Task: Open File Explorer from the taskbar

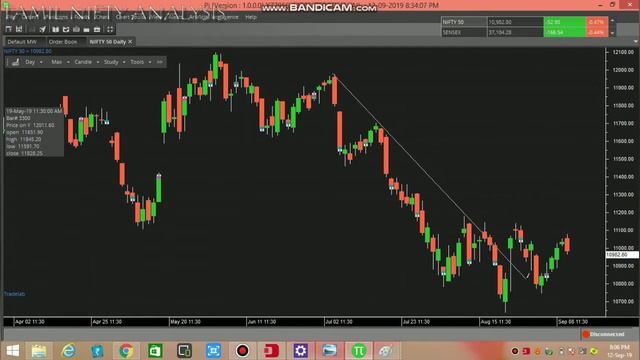Action: coord(39,351)
